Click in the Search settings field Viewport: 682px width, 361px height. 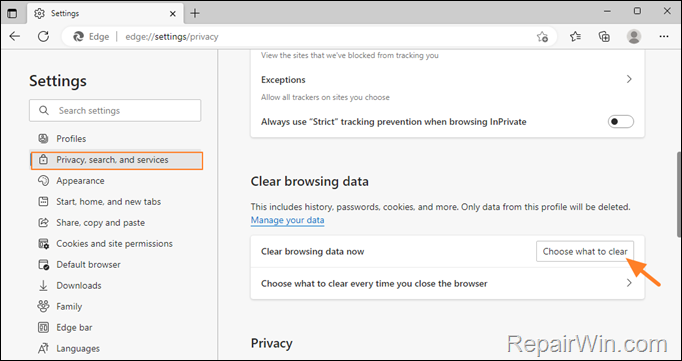[x=115, y=110]
